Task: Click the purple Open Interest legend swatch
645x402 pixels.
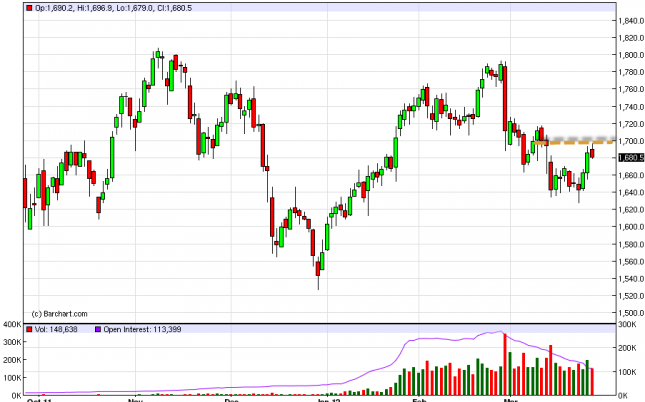Action: (98, 329)
